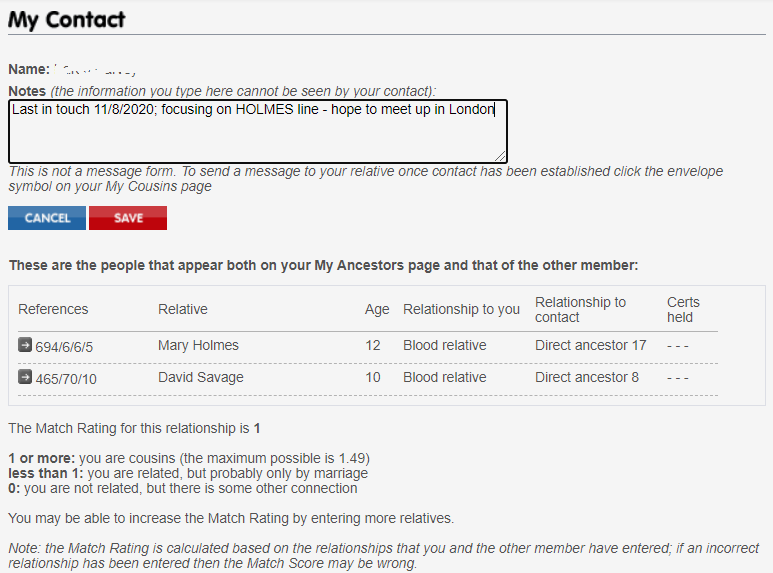
Task: Click the Certs held column header
Action: pos(683,310)
